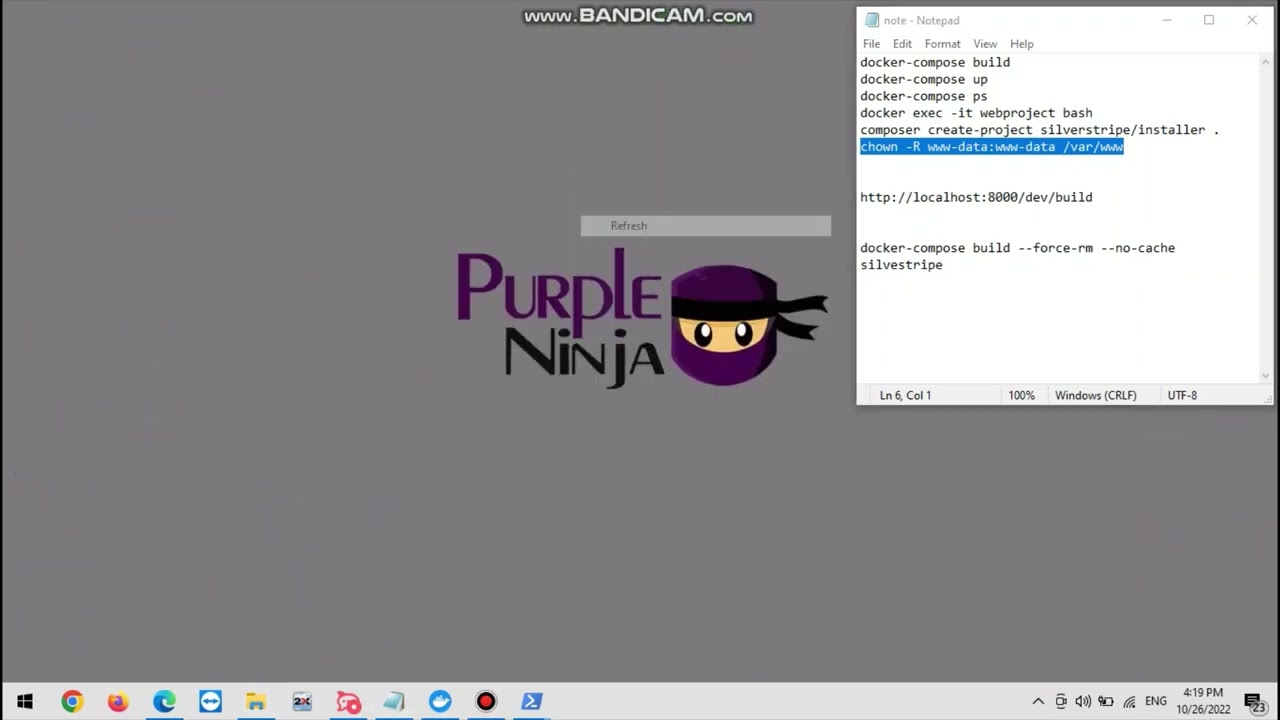Open the volume control in the system tray
This screenshot has height=720, width=1280.
coord(1083,702)
